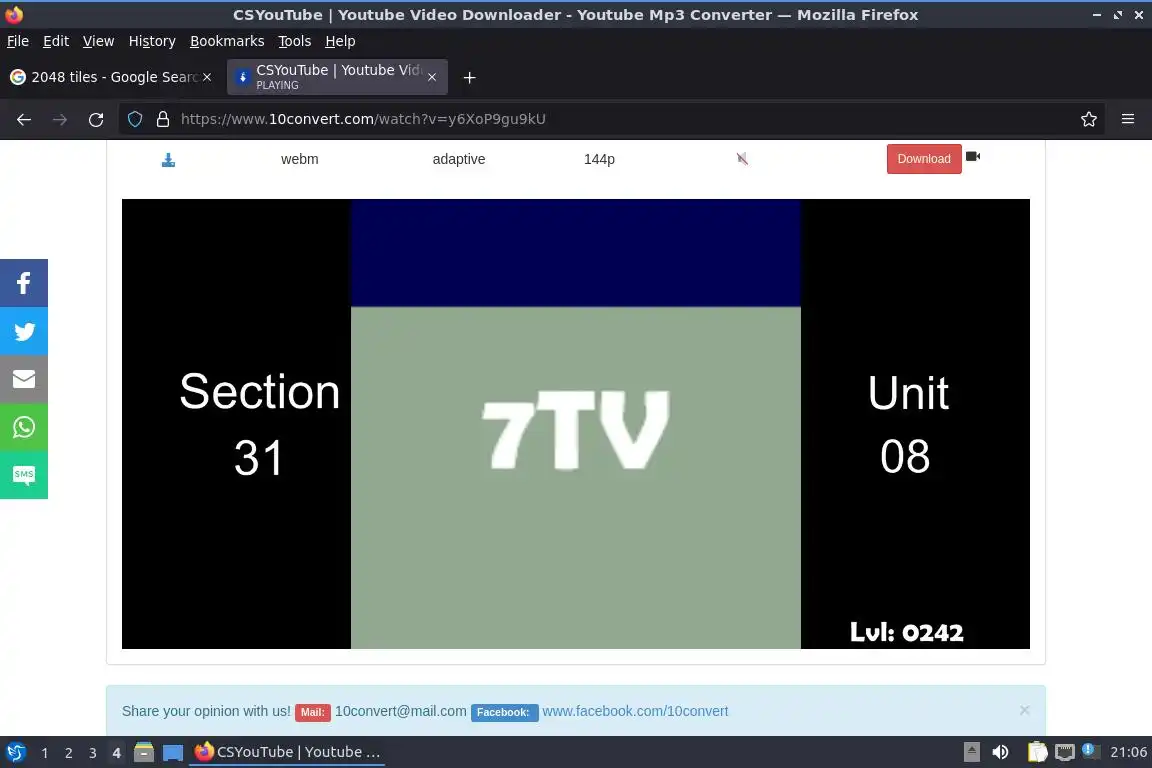Open tracking protection shield icon
1152x768 pixels.
135,119
